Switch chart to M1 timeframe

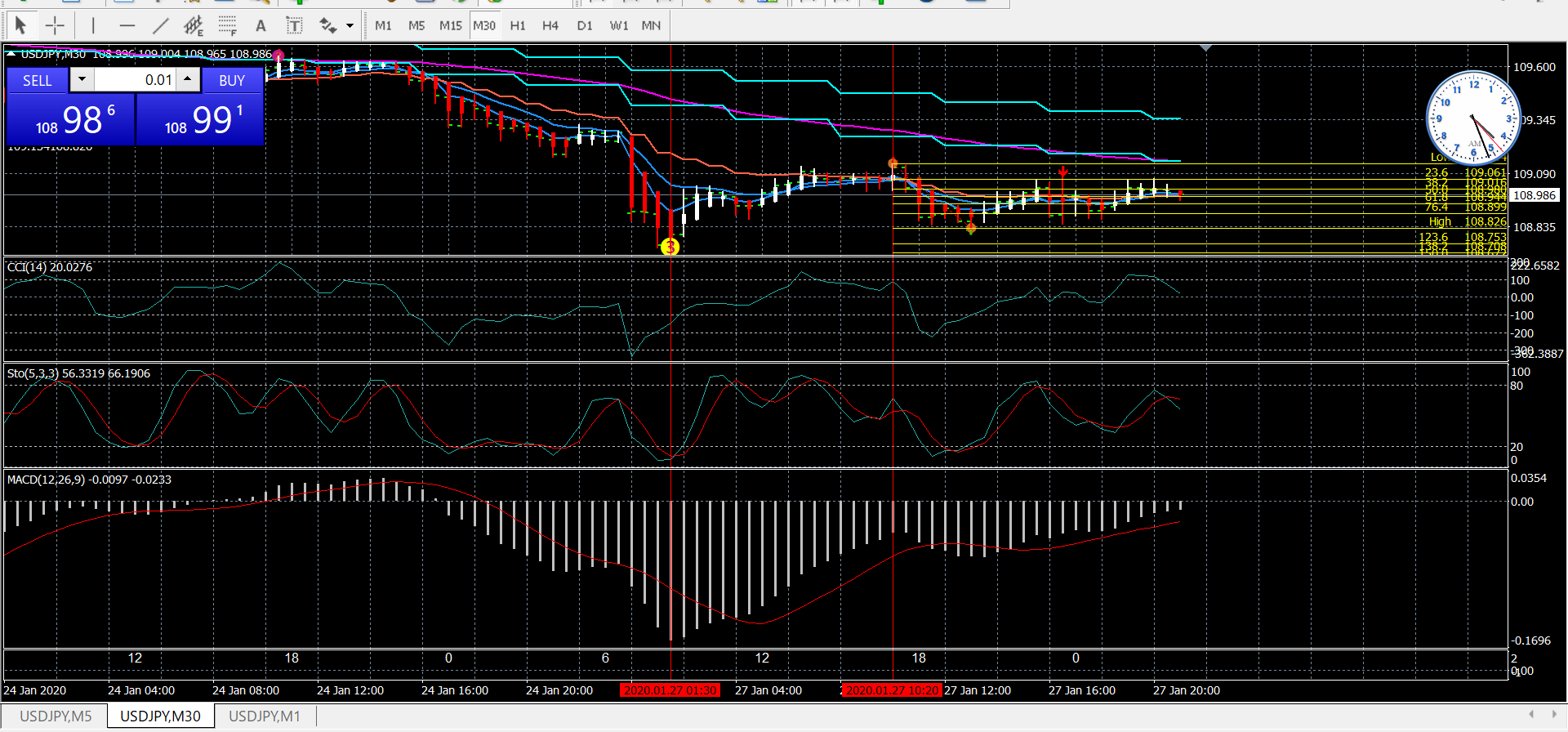click(x=383, y=25)
